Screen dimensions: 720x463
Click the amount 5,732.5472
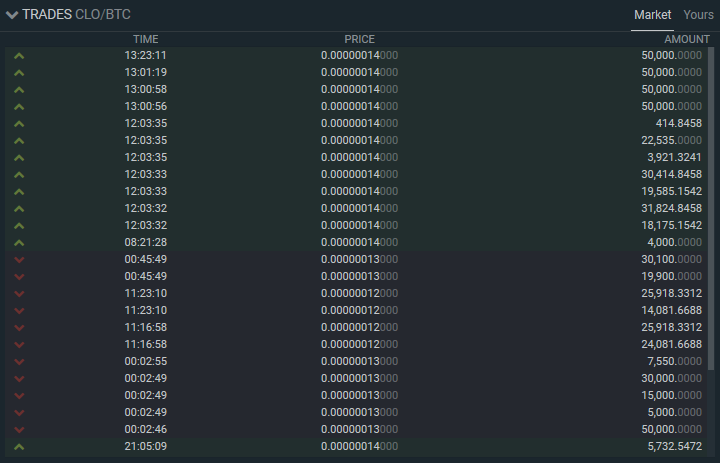pyautogui.click(x=675, y=446)
